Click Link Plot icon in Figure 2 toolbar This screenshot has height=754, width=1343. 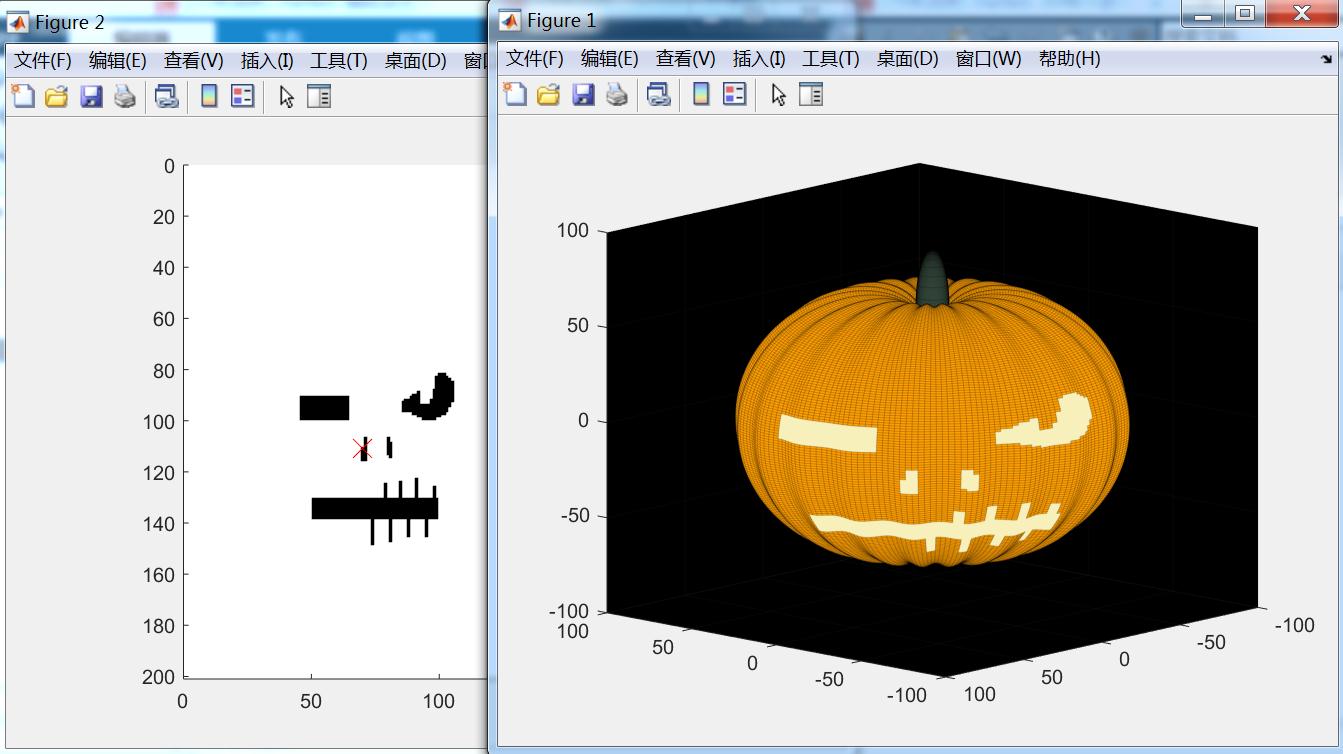[x=166, y=97]
